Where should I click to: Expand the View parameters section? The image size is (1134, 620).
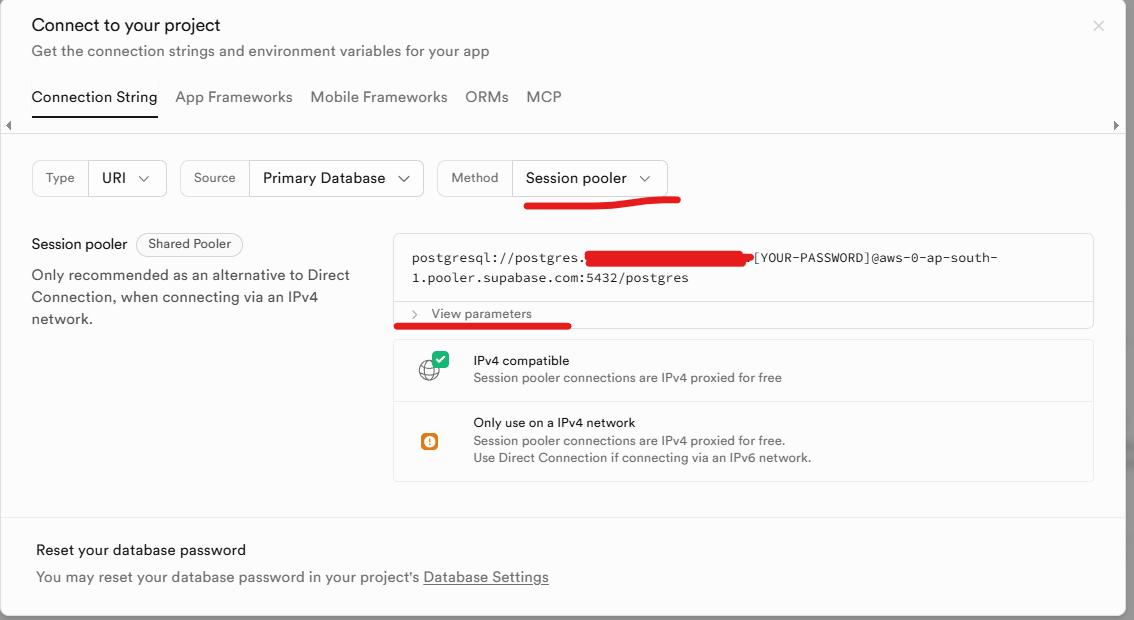coord(472,314)
